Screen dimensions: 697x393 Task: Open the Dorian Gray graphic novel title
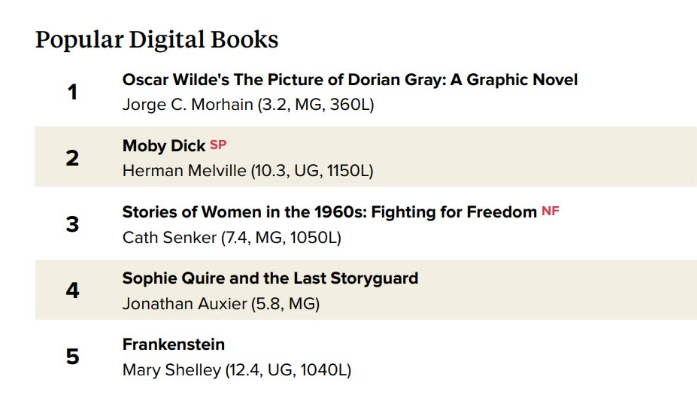pyautogui.click(x=350, y=80)
